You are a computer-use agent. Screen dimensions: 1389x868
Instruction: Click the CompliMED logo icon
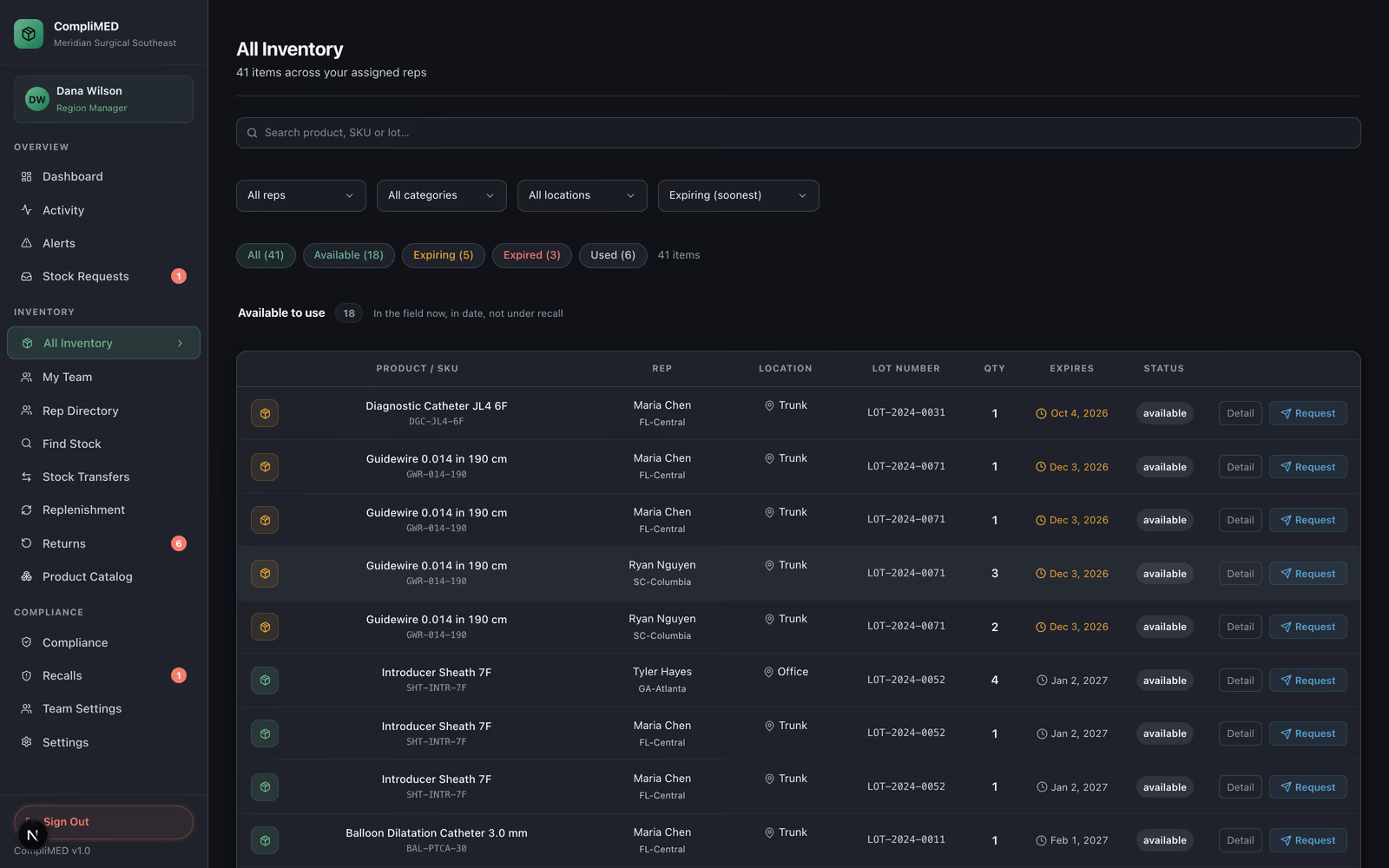pyautogui.click(x=29, y=34)
